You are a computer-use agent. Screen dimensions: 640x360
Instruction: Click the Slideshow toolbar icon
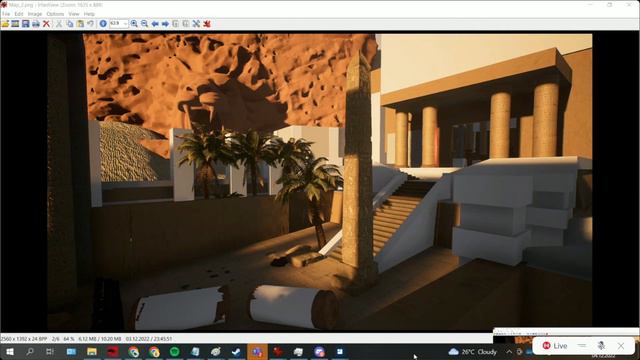(x=15, y=24)
